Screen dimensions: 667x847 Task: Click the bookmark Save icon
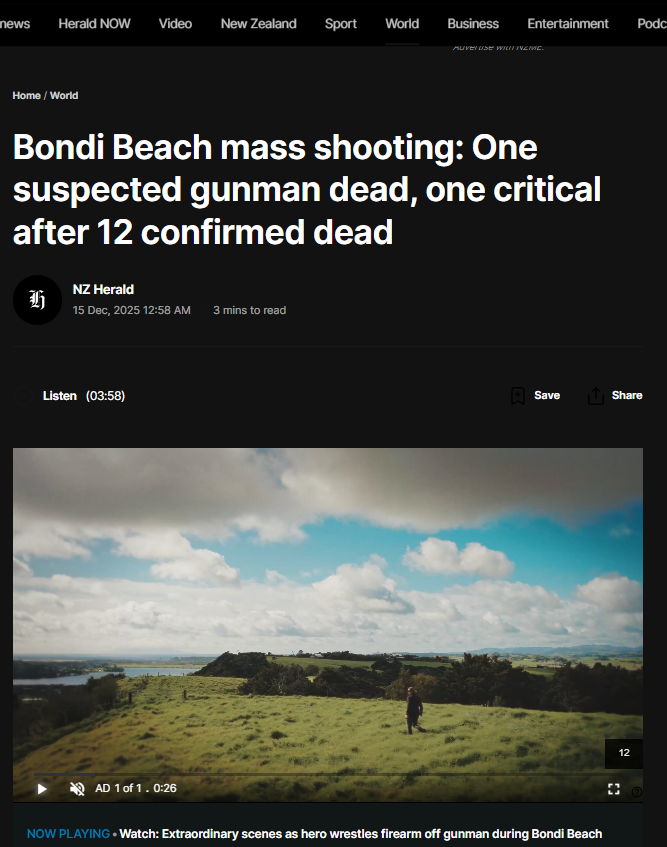click(518, 395)
